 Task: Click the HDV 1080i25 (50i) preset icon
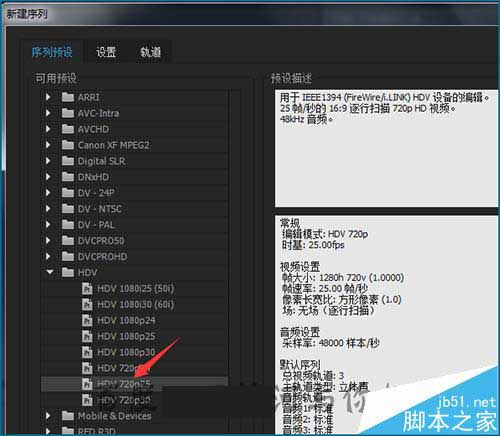tap(87, 288)
